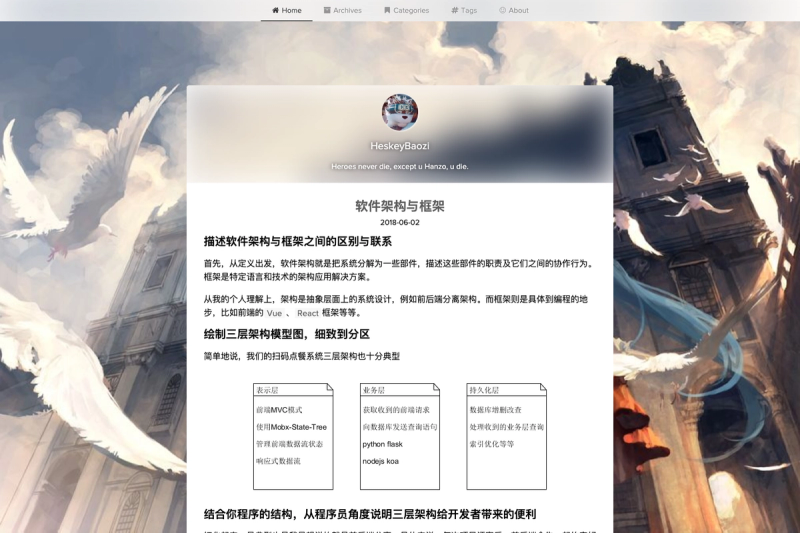
Task: Click the 表示层 diagram box label
Action: 267,390
